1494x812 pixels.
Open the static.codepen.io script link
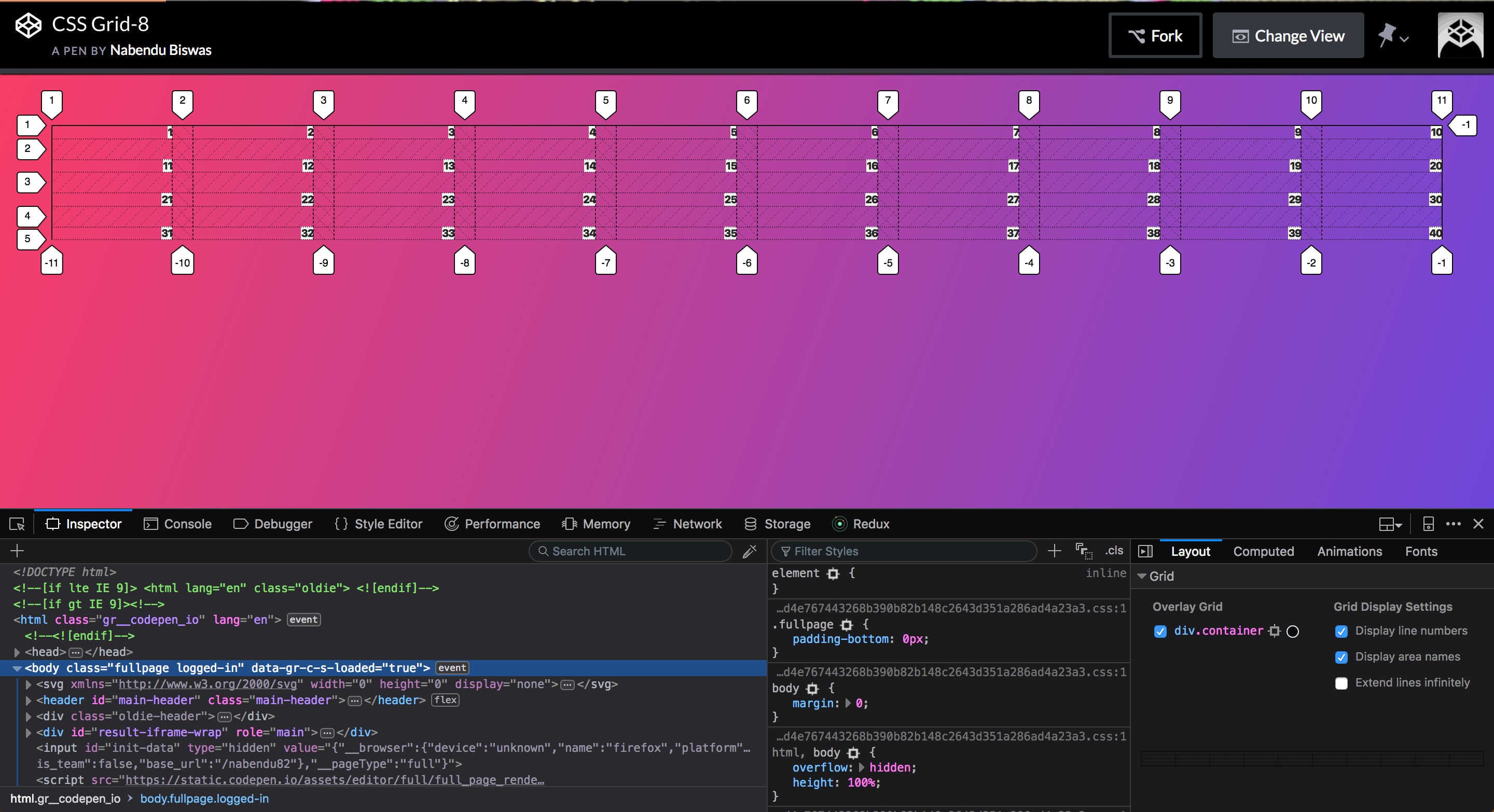click(x=335, y=780)
